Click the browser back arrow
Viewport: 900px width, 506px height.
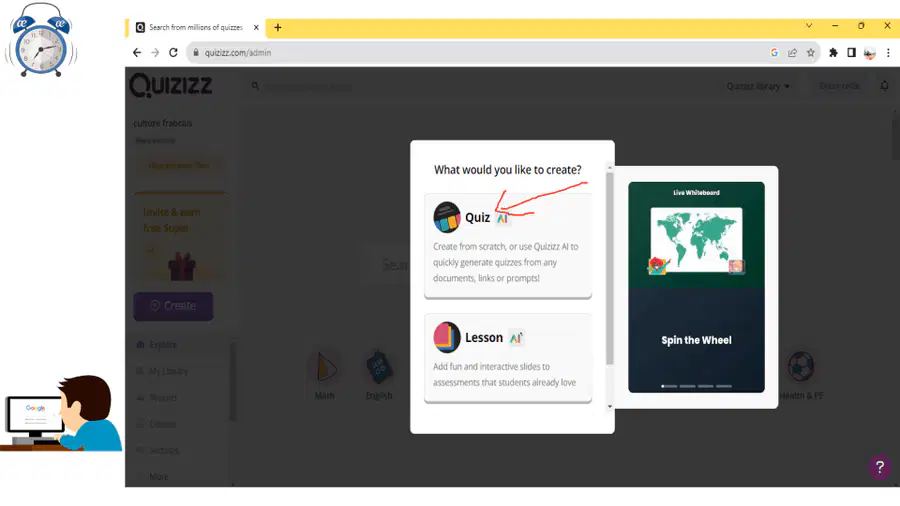click(x=137, y=53)
